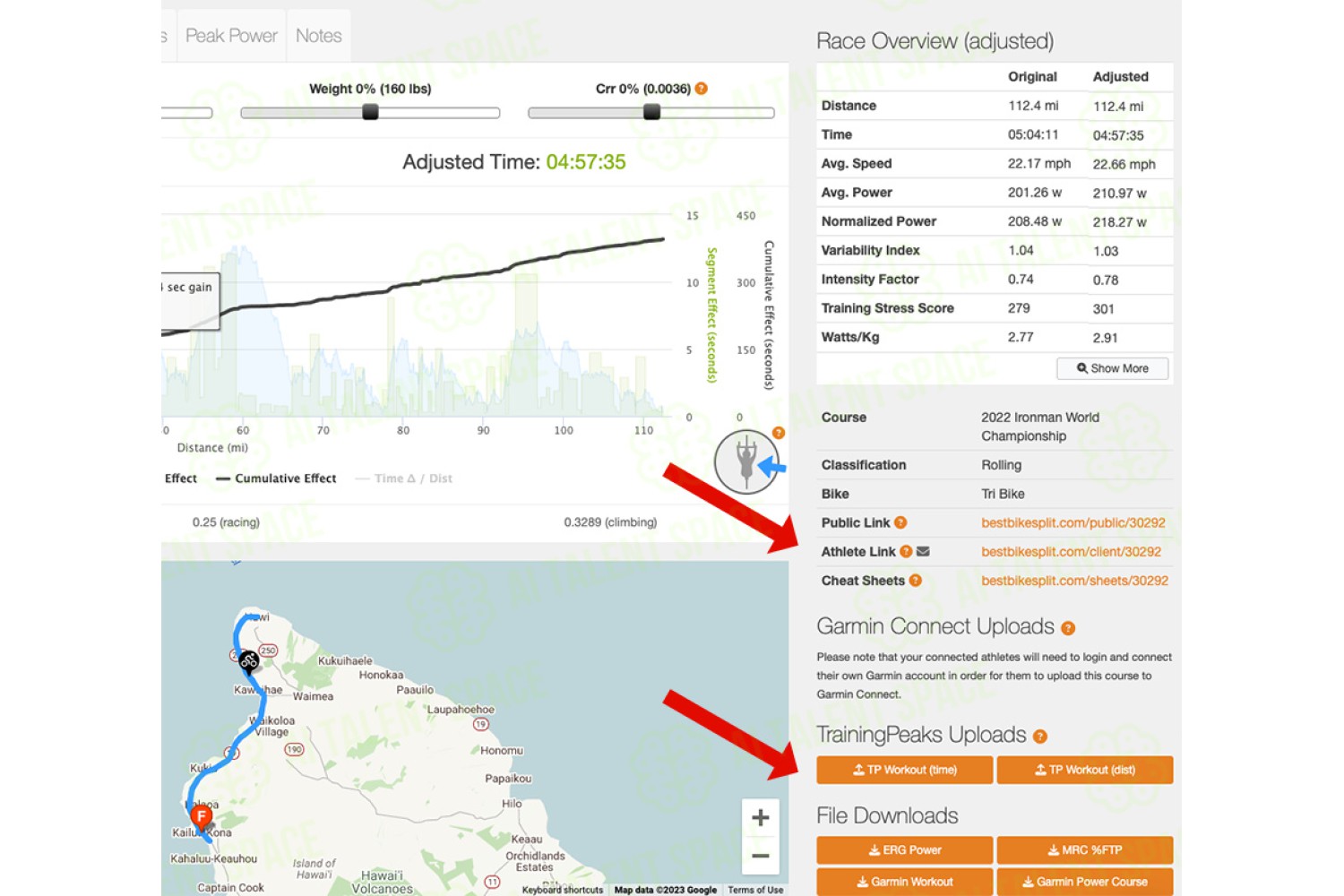The height and width of the screenshot is (896, 1344).
Task: Select Bike value Tri Bike
Action: 1003,494
